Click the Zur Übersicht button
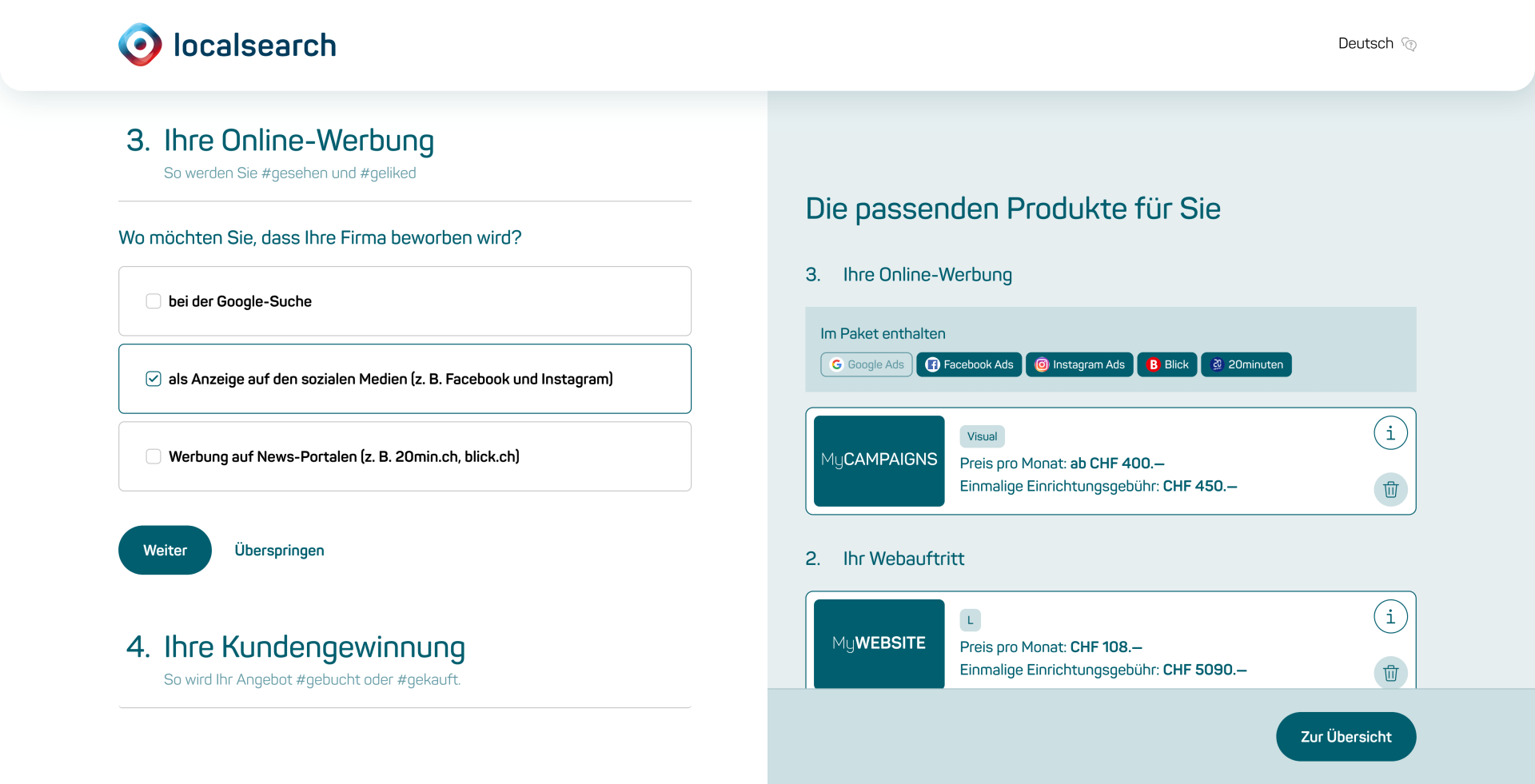This screenshot has height=784, width=1535. coord(1346,737)
